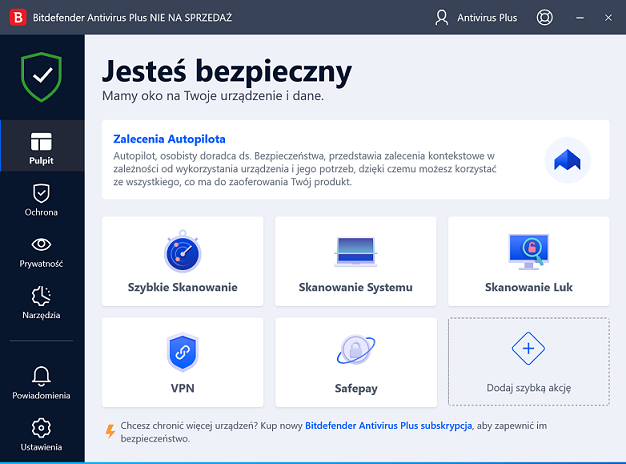This screenshot has height=464, width=626.
Task: Open the VPN shield tile
Action: 183,361
